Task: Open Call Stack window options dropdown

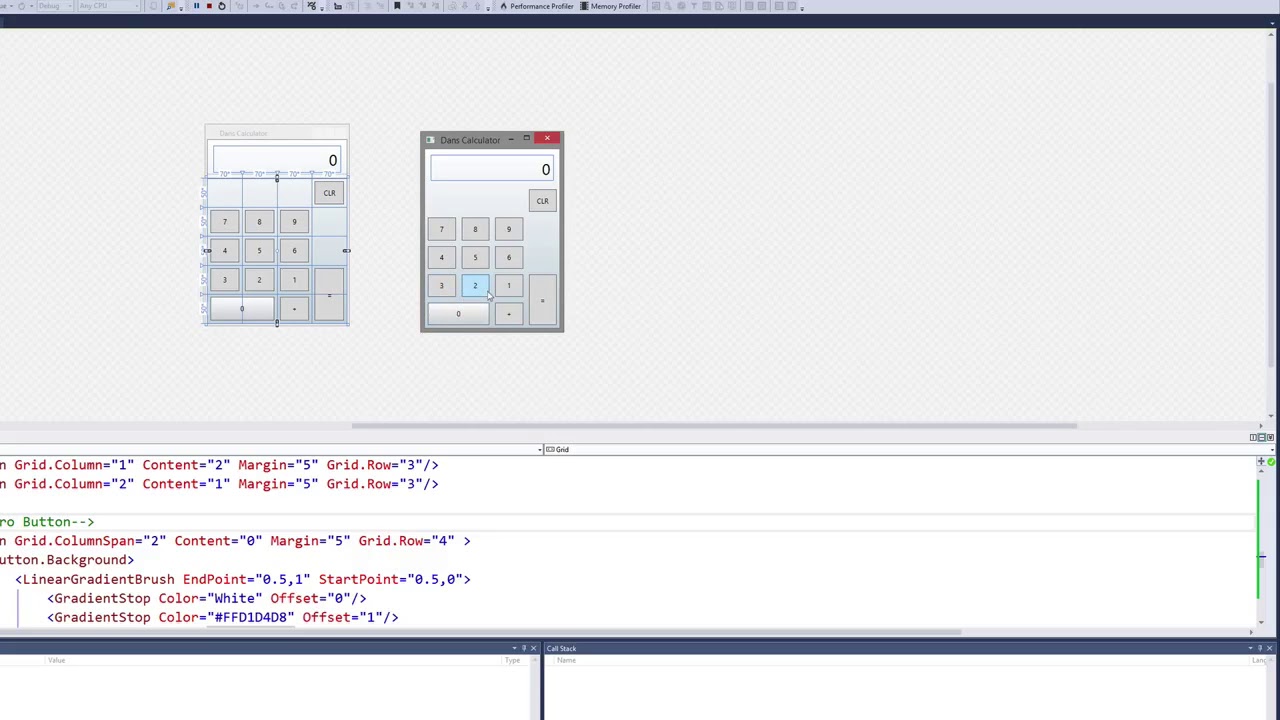Action: 1250,649
